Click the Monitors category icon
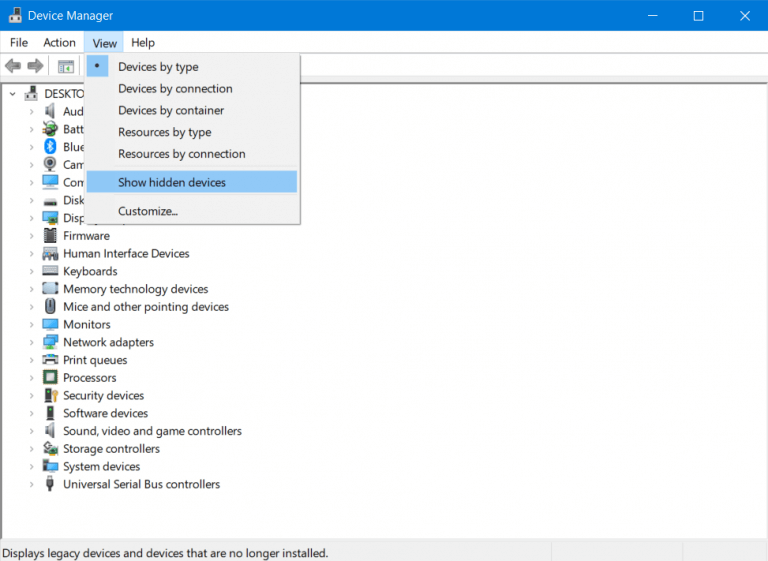 pyautogui.click(x=50, y=324)
